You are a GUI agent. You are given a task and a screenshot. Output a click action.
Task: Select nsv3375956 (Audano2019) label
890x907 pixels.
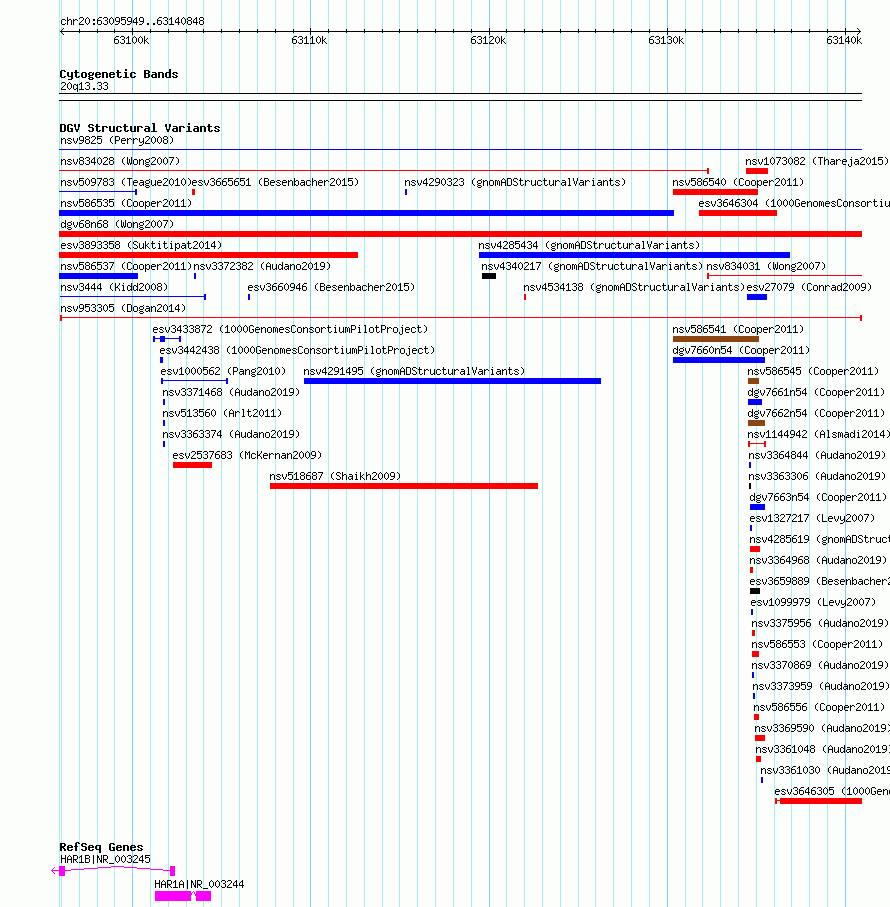pyautogui.click(x=819, y=623)
